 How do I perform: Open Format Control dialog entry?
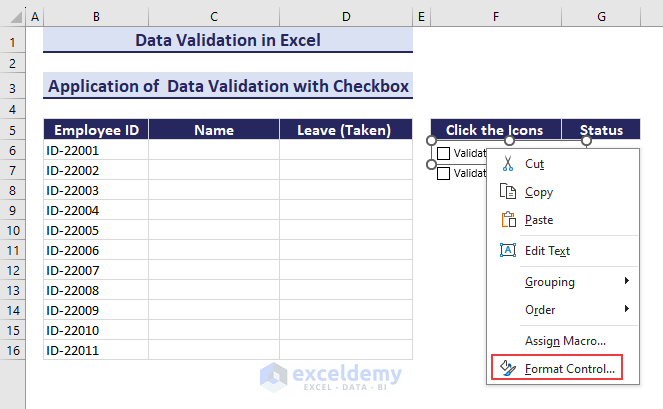569,369
